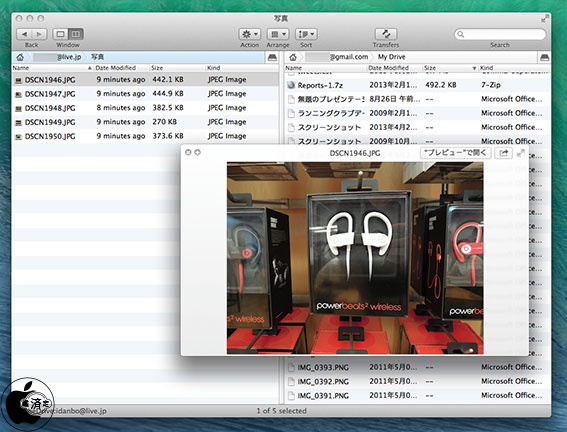Select @live.jp breadcrumb in left pane
567x432 pixels.
pyautogui.click(x=57, y=57)
